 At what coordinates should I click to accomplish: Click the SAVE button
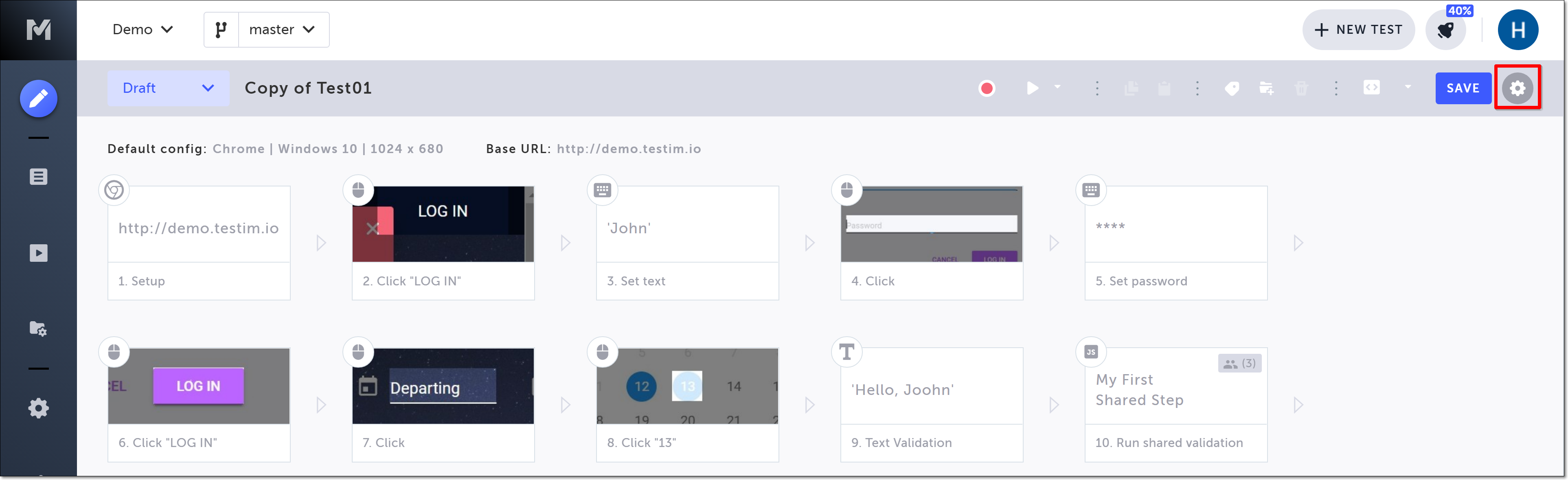1462,88
